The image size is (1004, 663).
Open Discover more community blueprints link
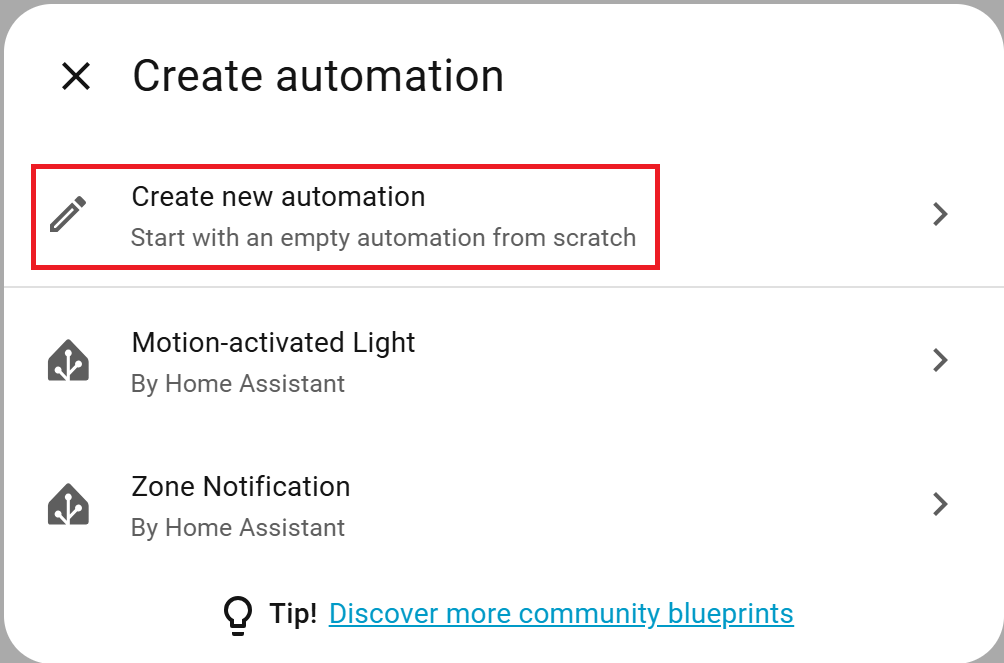560,613
